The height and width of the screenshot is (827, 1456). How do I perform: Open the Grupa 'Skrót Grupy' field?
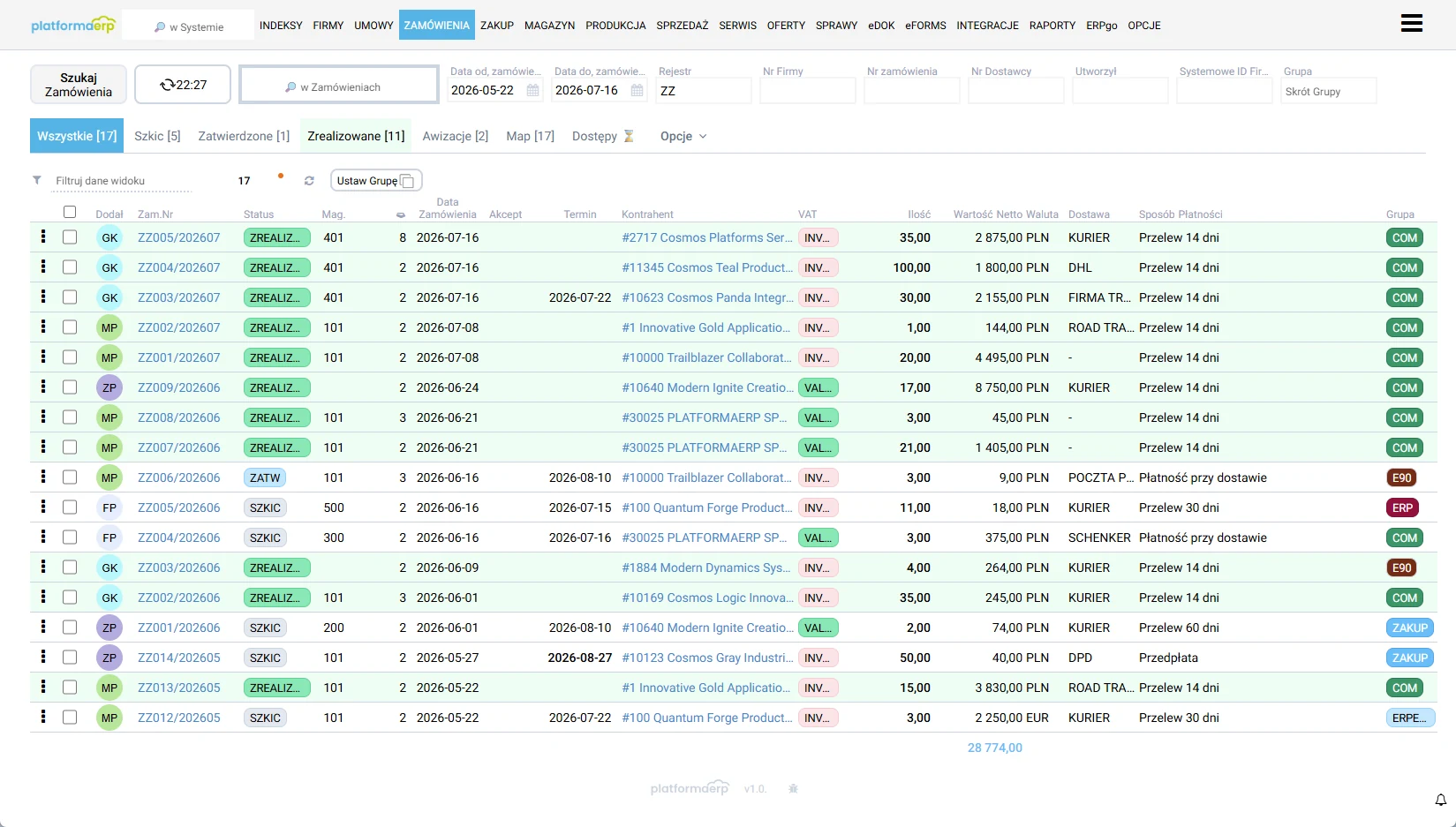pyautogui.click(x=1329, y=91)
